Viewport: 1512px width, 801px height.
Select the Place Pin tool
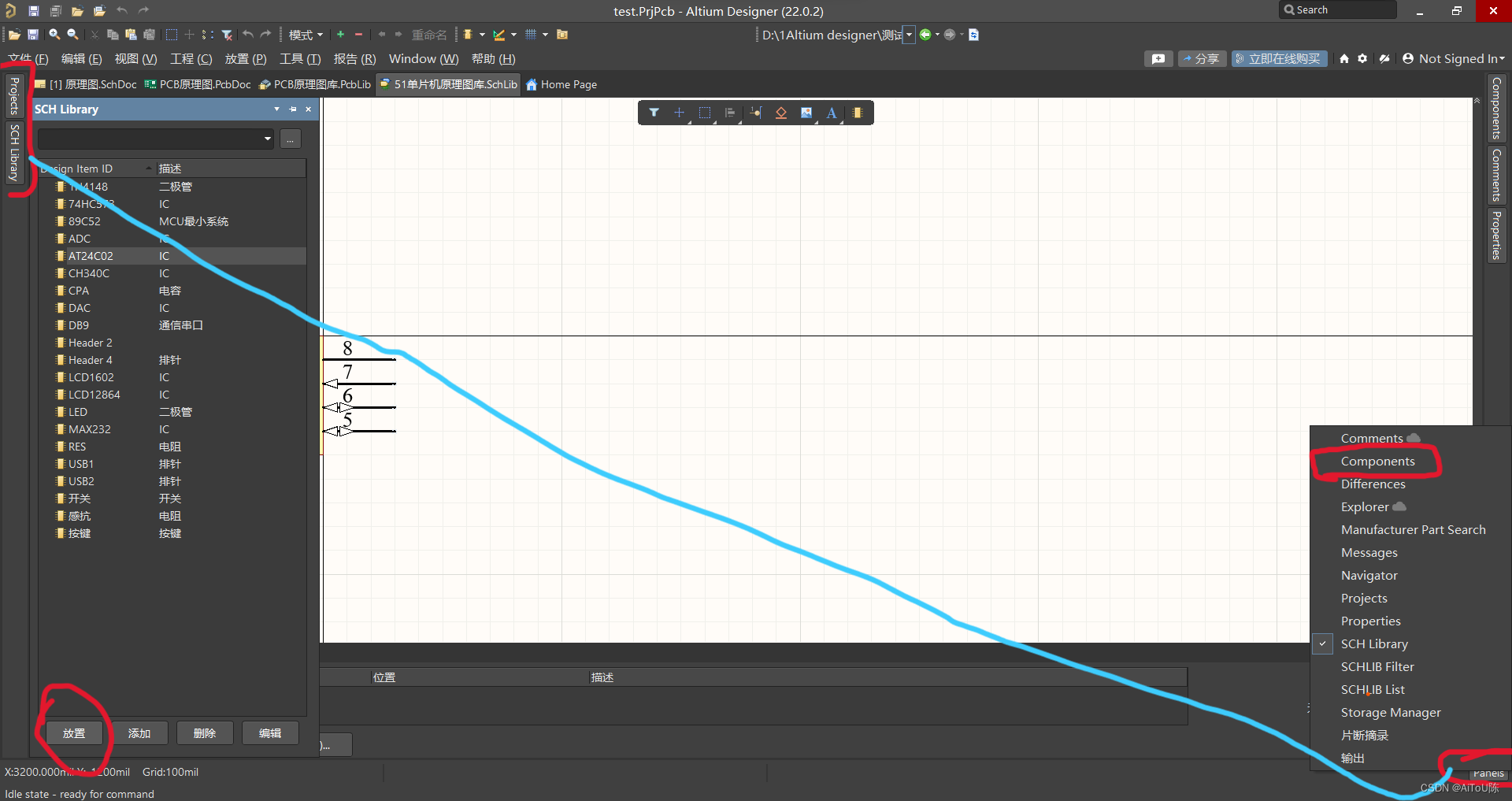tap(755, 113)
